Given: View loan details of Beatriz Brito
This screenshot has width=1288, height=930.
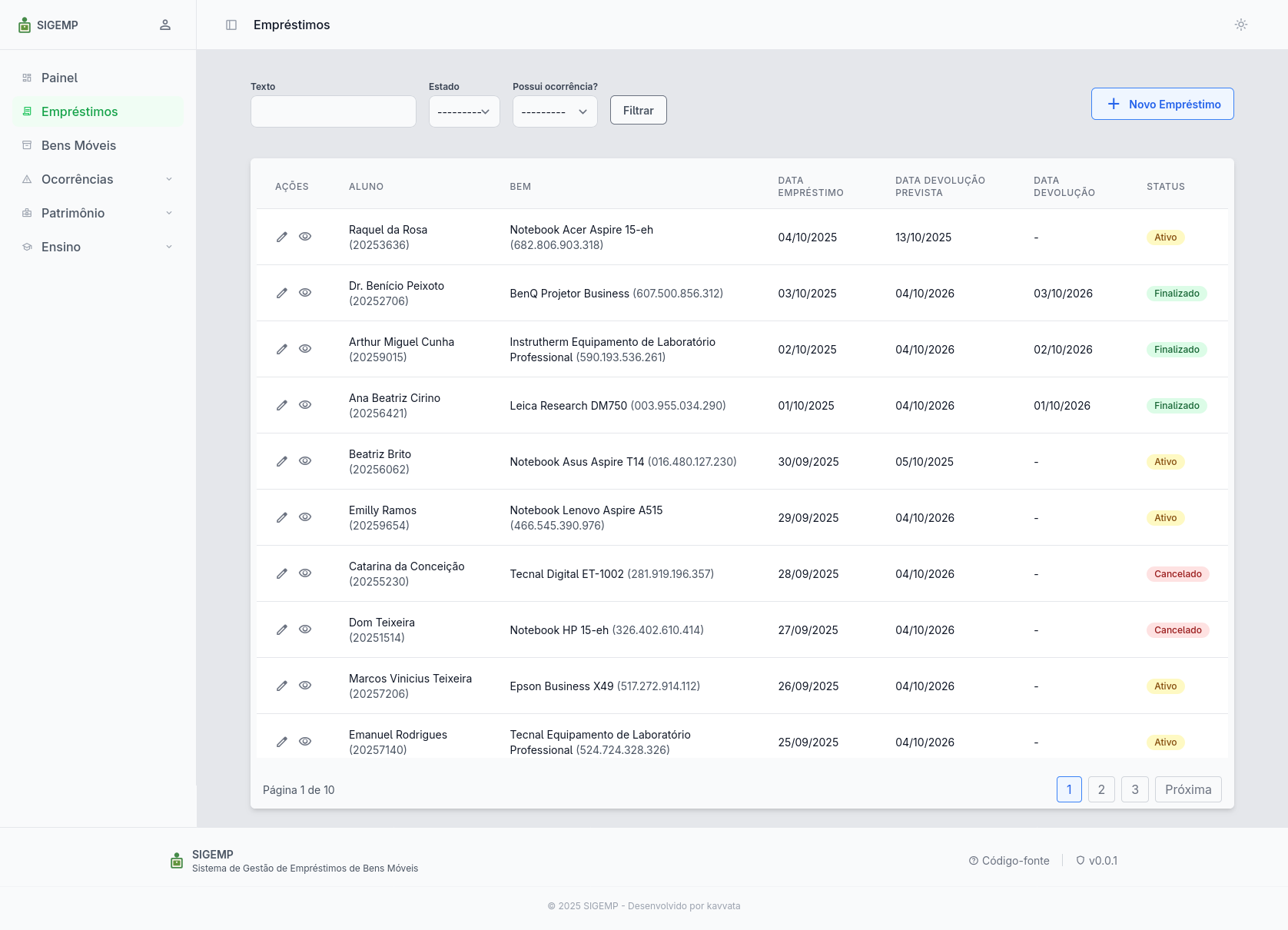Looking at the screenshot, I should pos(305,461).
